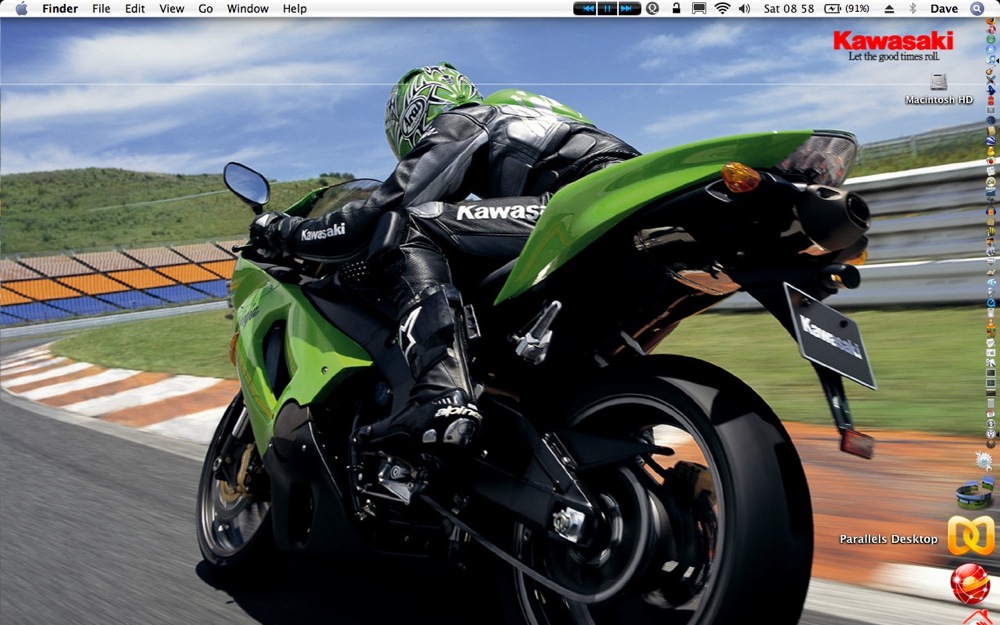Click the panorama ring Dock icon
Viewport: 1000px width, 625px height.
(x=974, y=493)
